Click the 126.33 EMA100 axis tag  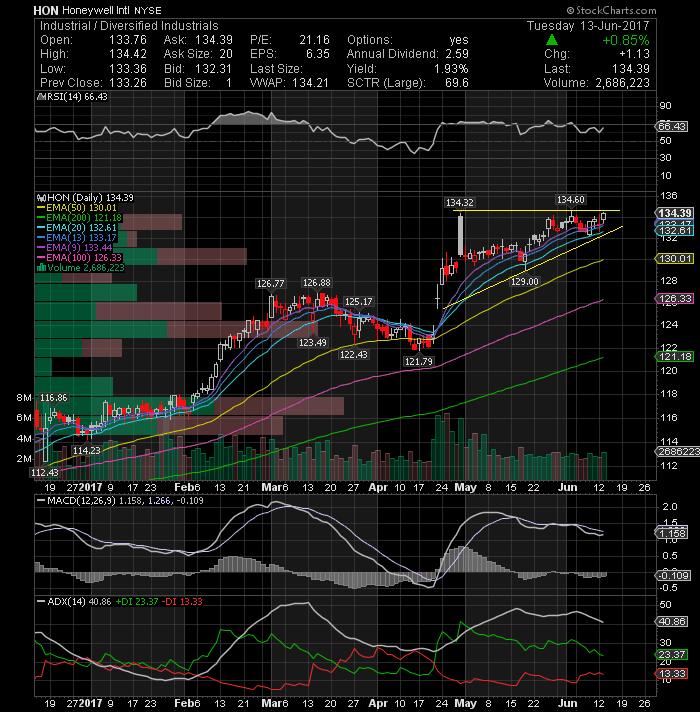coord(675,299)
